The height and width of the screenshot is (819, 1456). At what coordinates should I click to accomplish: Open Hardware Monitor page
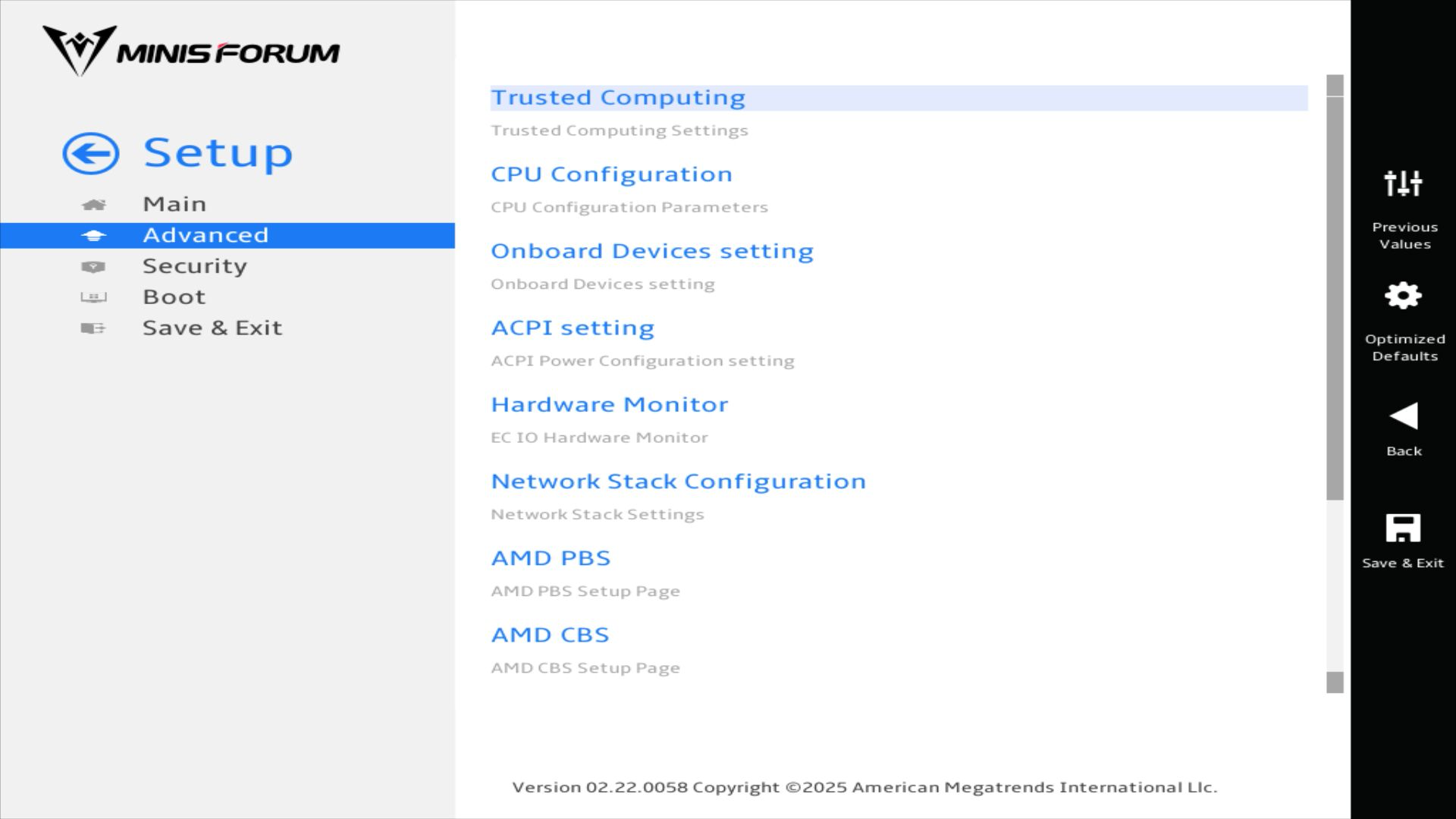pyautogui.click(x=609, y=405)
